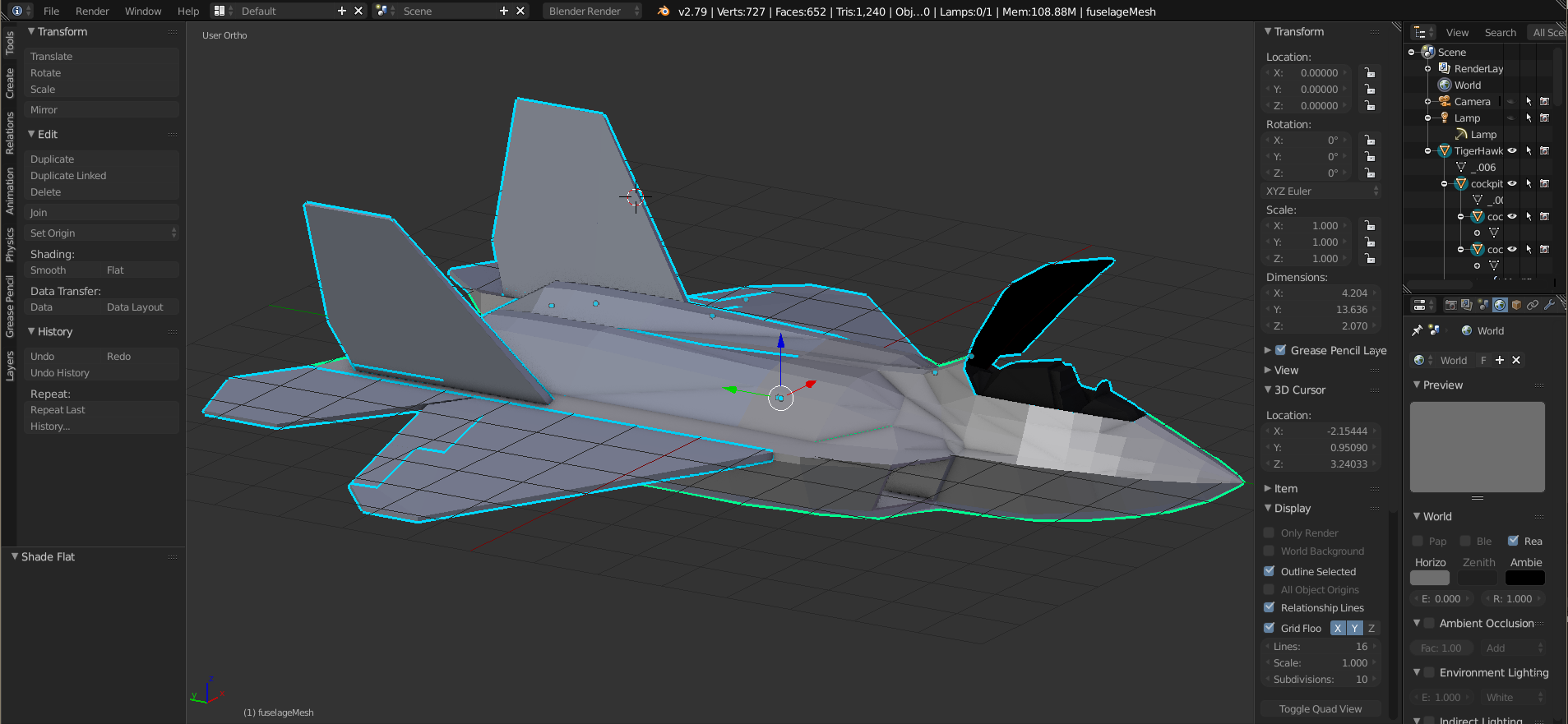Screen dimensions: 1568x724
Task: Unlink the World datablock with X
Action: [1516, 360]
